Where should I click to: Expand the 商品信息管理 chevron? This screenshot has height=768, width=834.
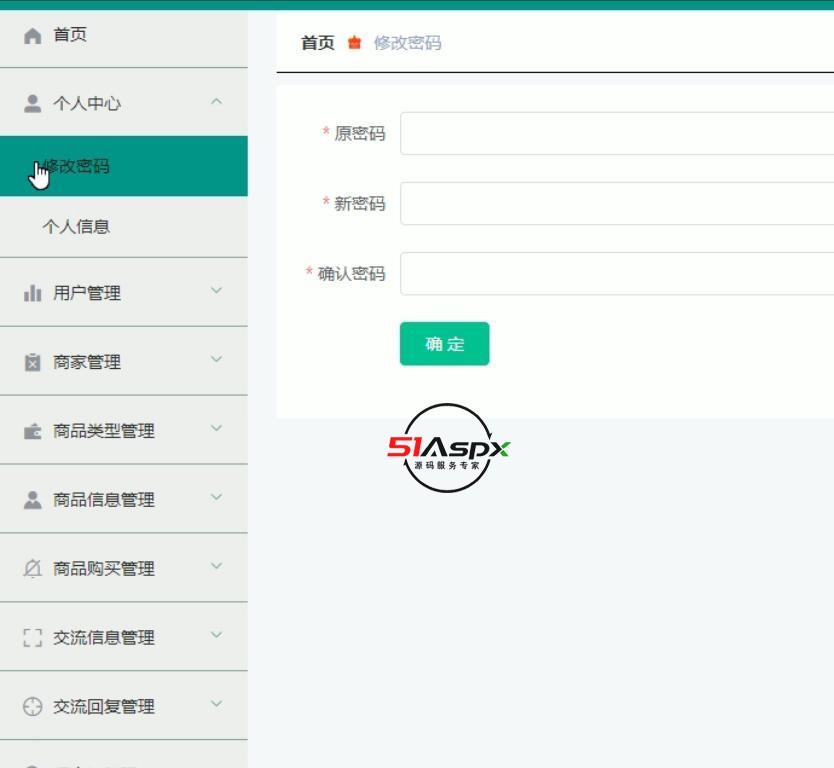tap(216, 497)
